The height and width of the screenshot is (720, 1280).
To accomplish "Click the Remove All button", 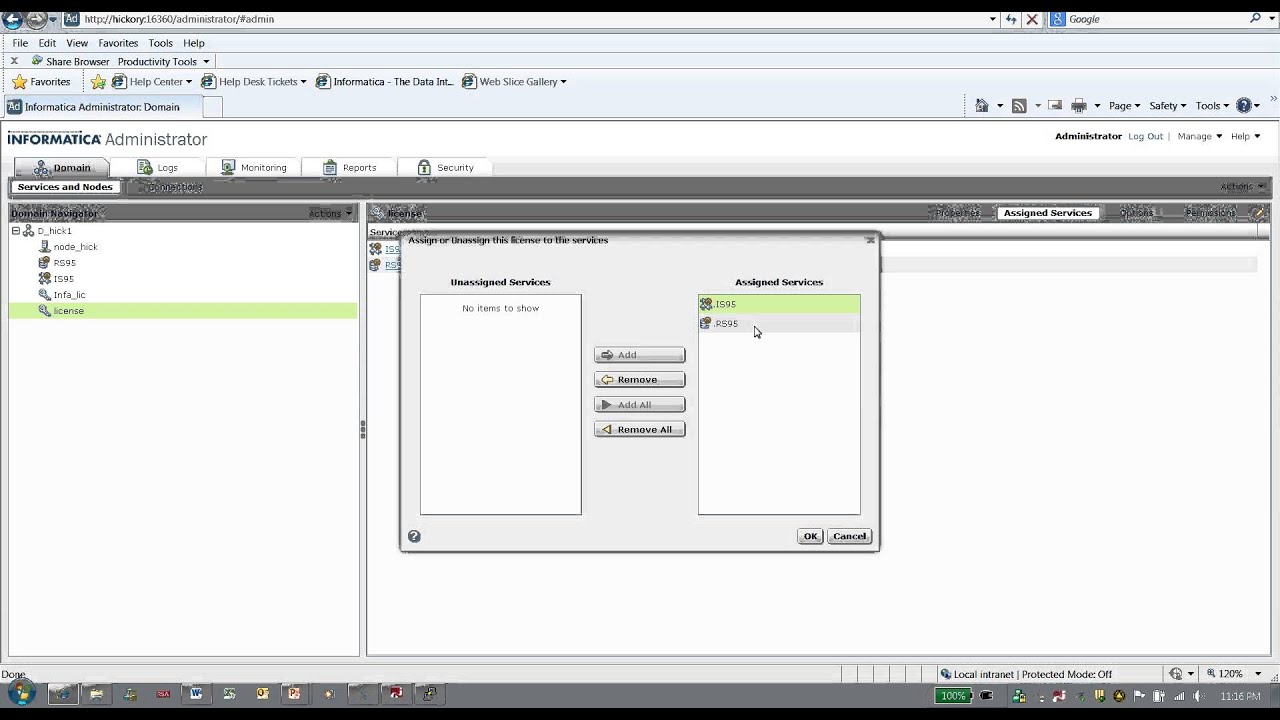I will (x=639, y=430).
